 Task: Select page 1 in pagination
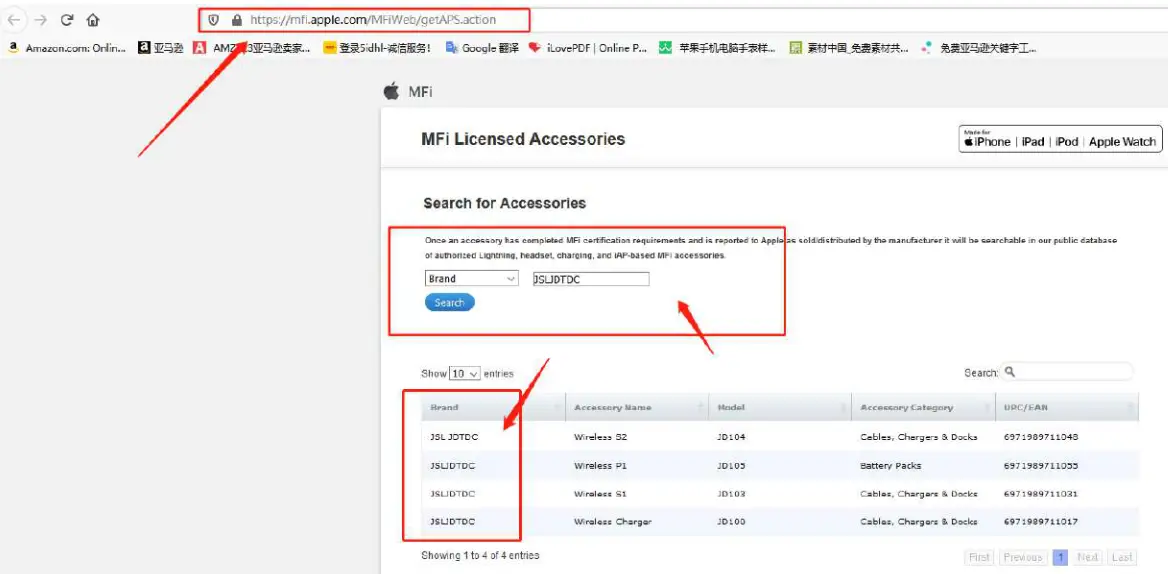pos(1060,557)
